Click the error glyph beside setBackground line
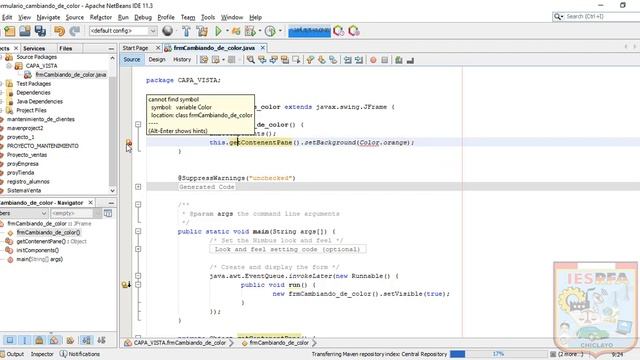640x360 pixels. click(x=129, y=142)
